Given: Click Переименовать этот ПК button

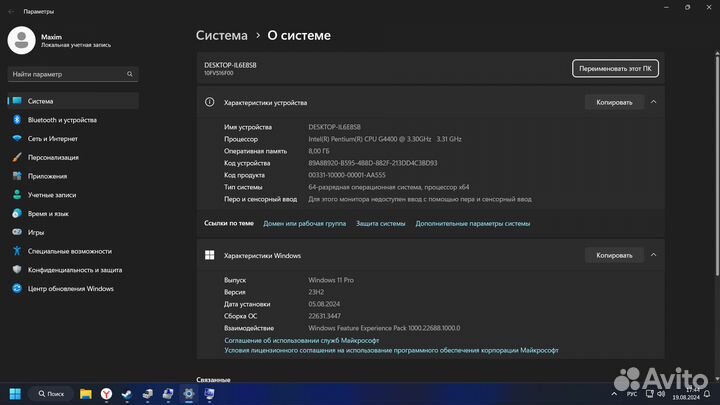Looking at the screenshot, I should (615, 68).
